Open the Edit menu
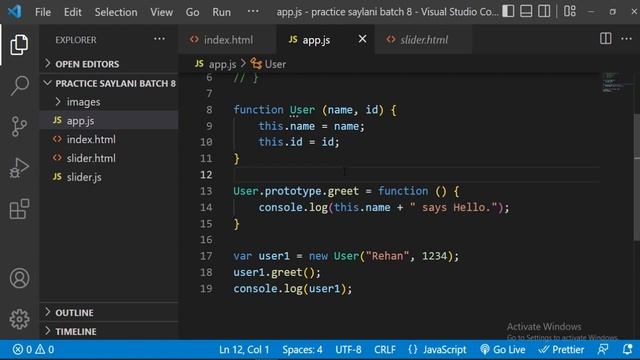Viewport: 640px width, 360px height. click(72, 12)
